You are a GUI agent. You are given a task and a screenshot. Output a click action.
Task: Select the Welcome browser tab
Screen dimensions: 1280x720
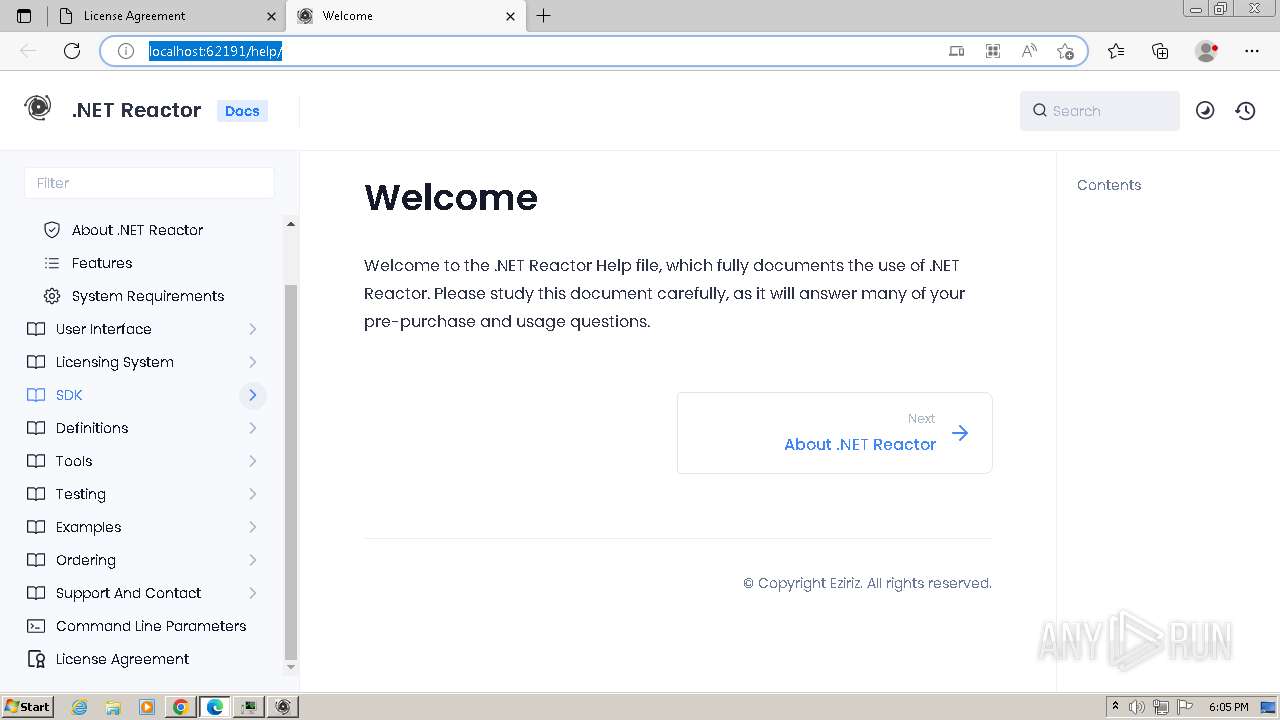coord(406,16)
